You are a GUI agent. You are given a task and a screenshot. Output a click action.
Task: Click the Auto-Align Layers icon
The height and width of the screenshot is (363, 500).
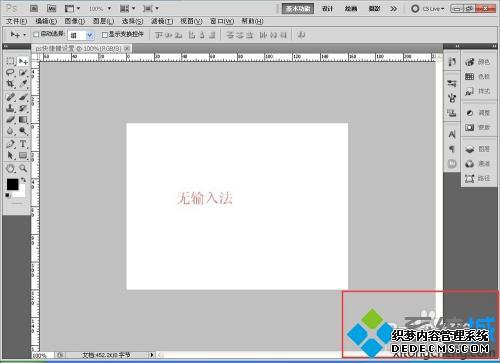(301, 35)
